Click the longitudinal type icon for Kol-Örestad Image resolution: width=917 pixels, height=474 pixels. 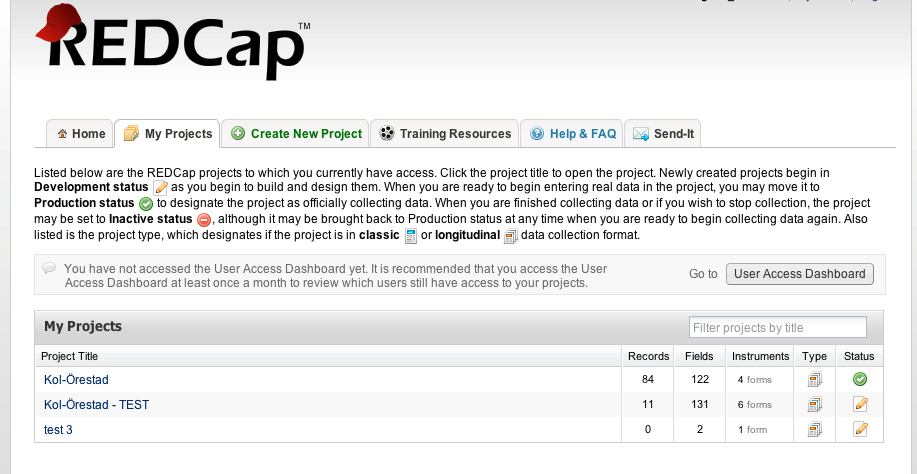tap(815, 380)
